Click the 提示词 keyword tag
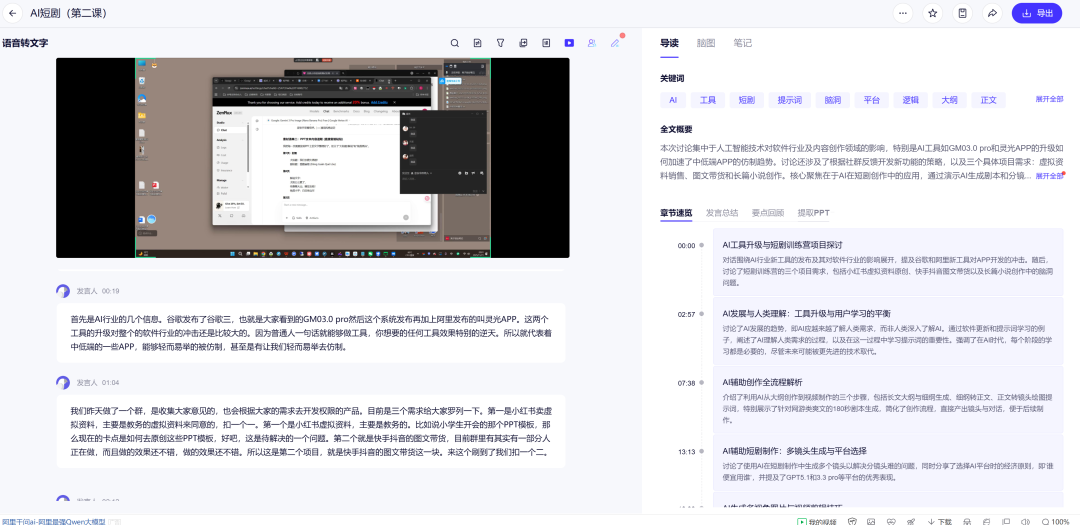1080x525 pixels. tap(789, 100)
